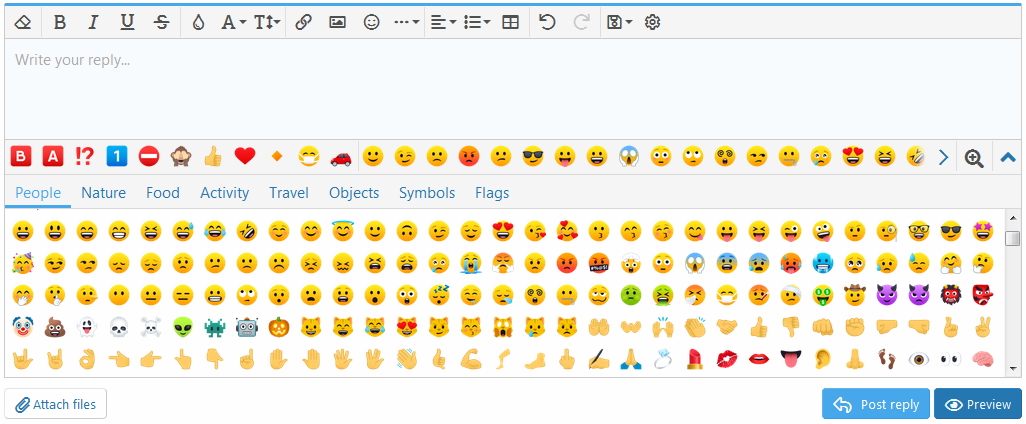Expand the text alignment dropdown
Viewport: 1026px width, 424px height.
(x=442, y=21)
